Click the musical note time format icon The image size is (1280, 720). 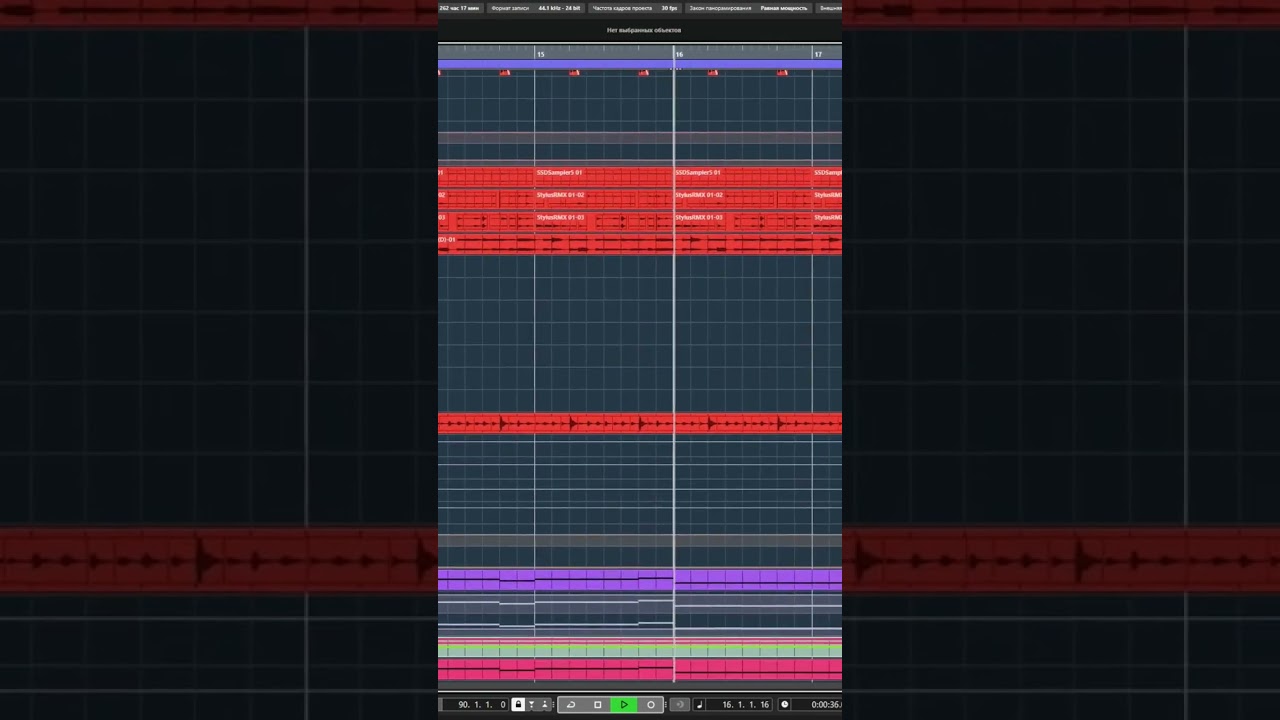(x=699, y=704)
